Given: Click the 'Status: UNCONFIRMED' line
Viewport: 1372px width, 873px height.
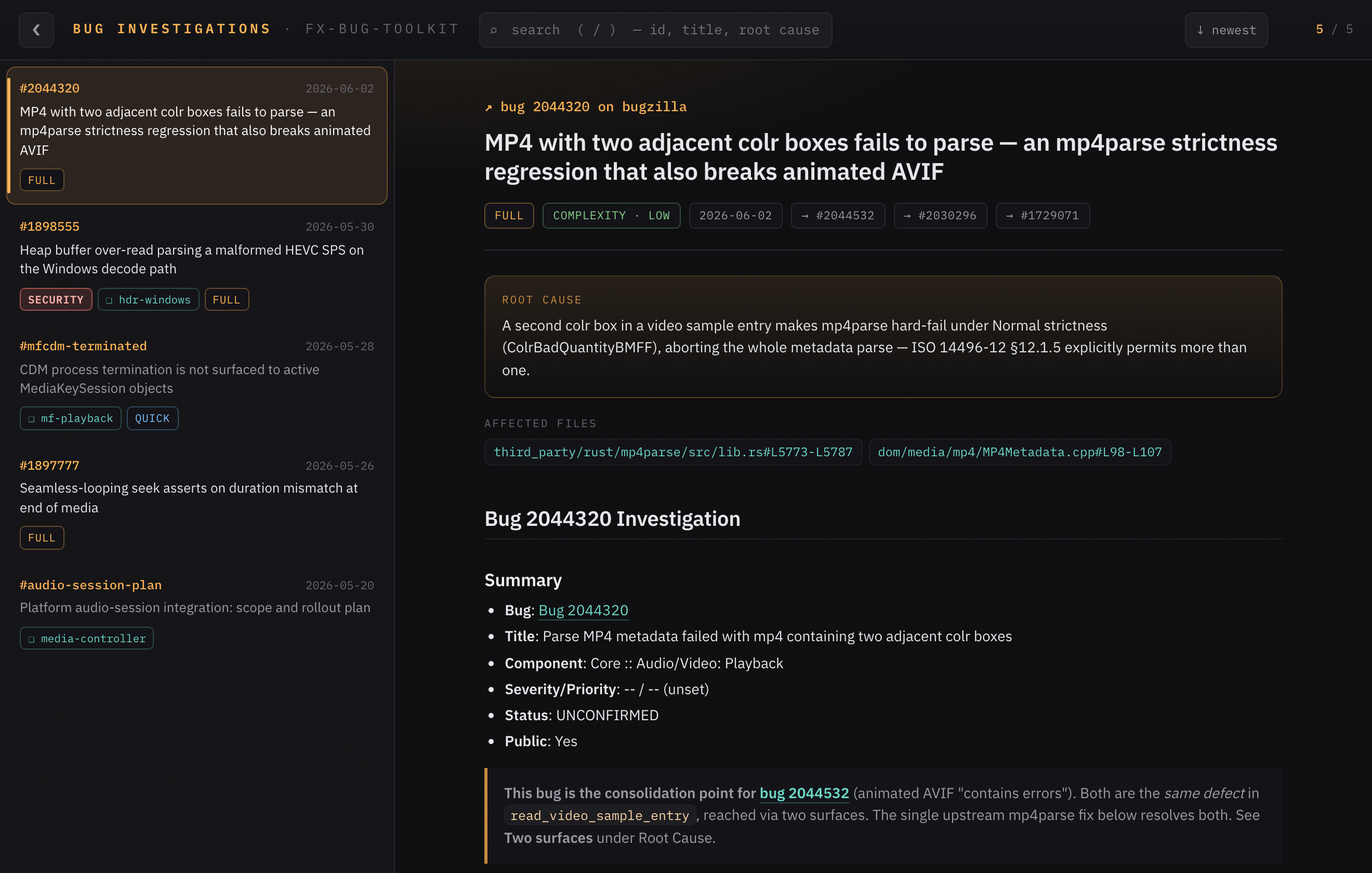Looking at the screenshot, I should click(x=581, y=715).
